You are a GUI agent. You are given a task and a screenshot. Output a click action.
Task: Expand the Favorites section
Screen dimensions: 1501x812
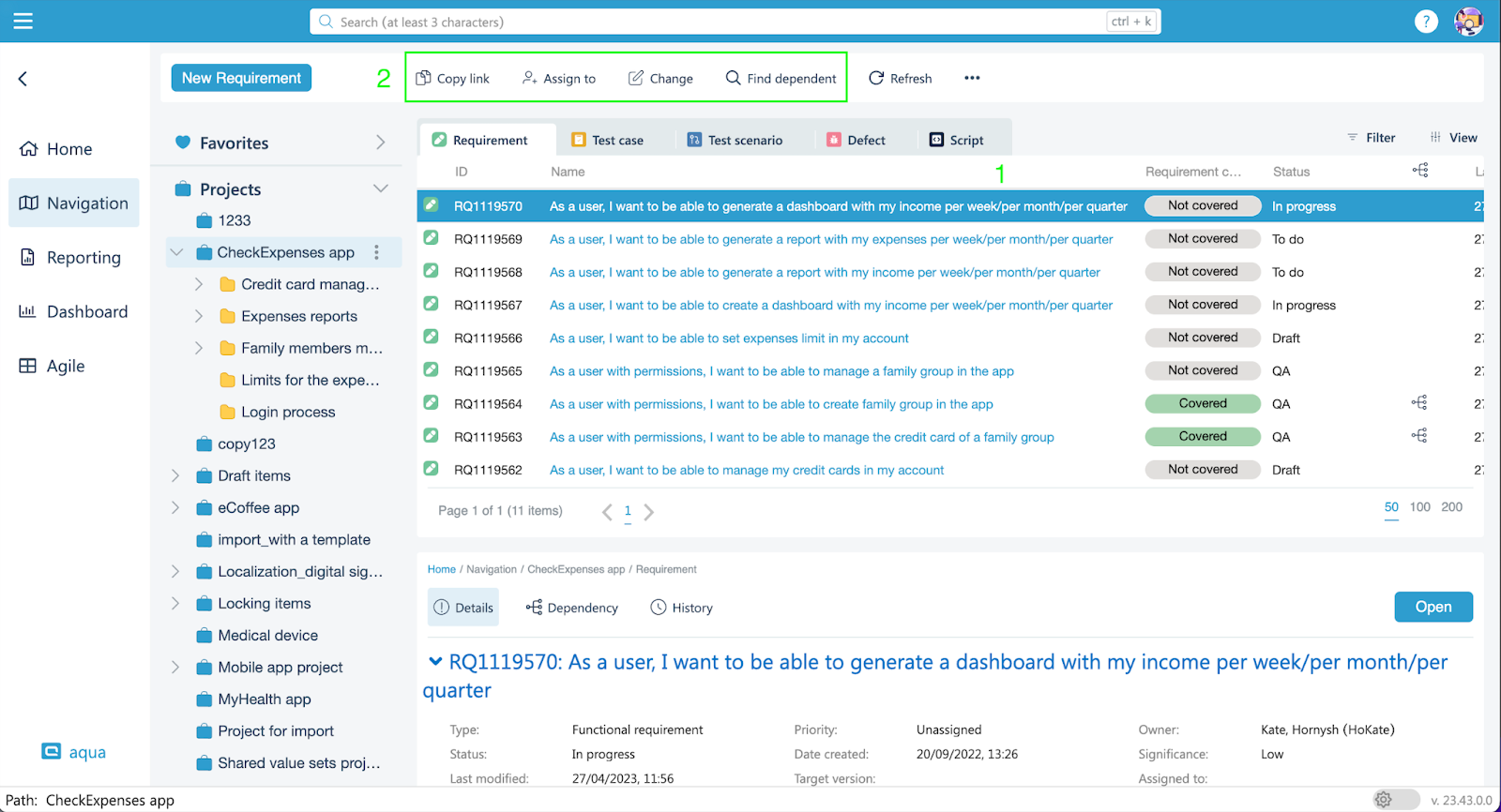[380, 143]
